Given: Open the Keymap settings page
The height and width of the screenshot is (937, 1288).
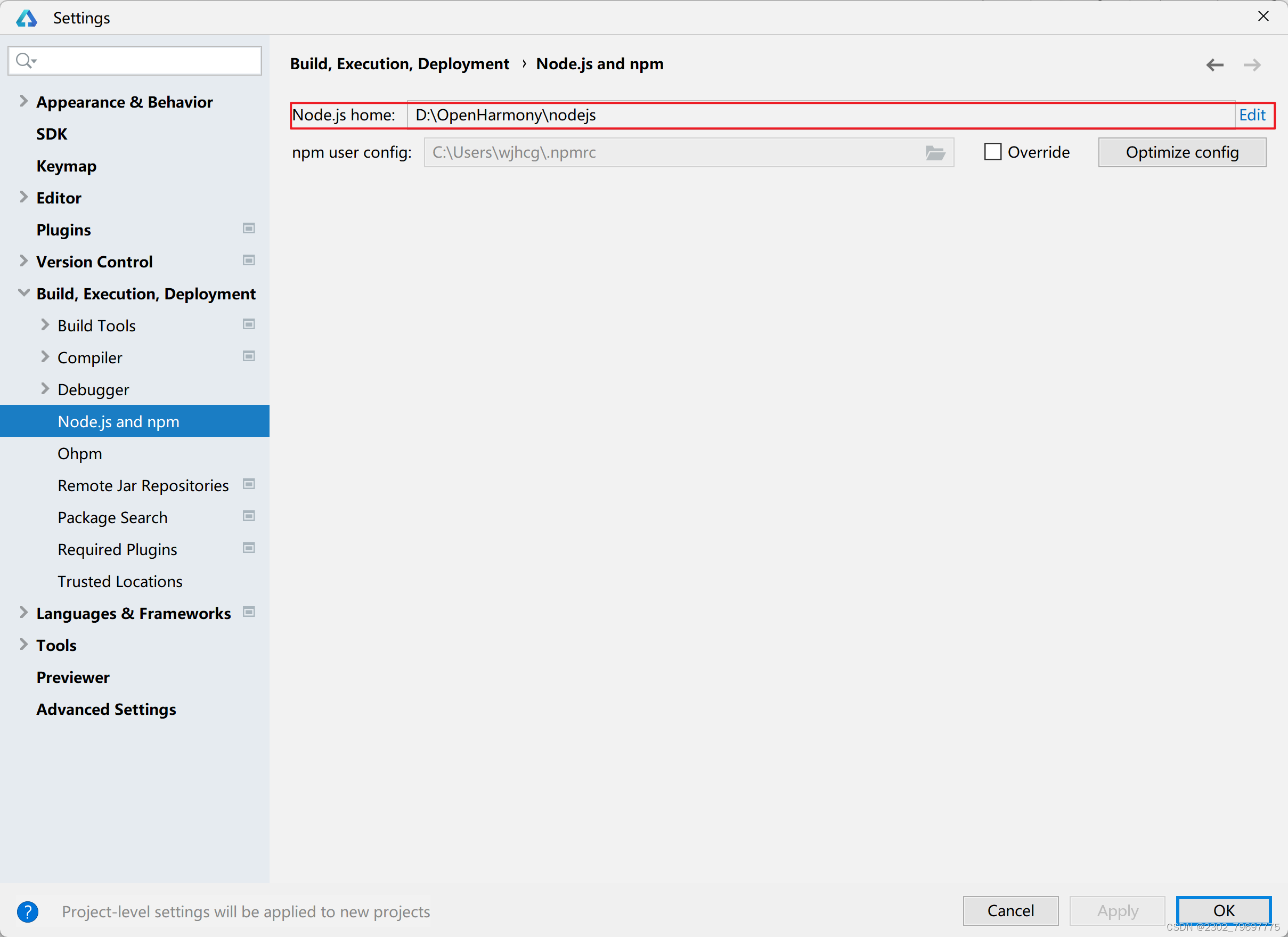Looking at the screenshot, I should click(x=67, y=166).
